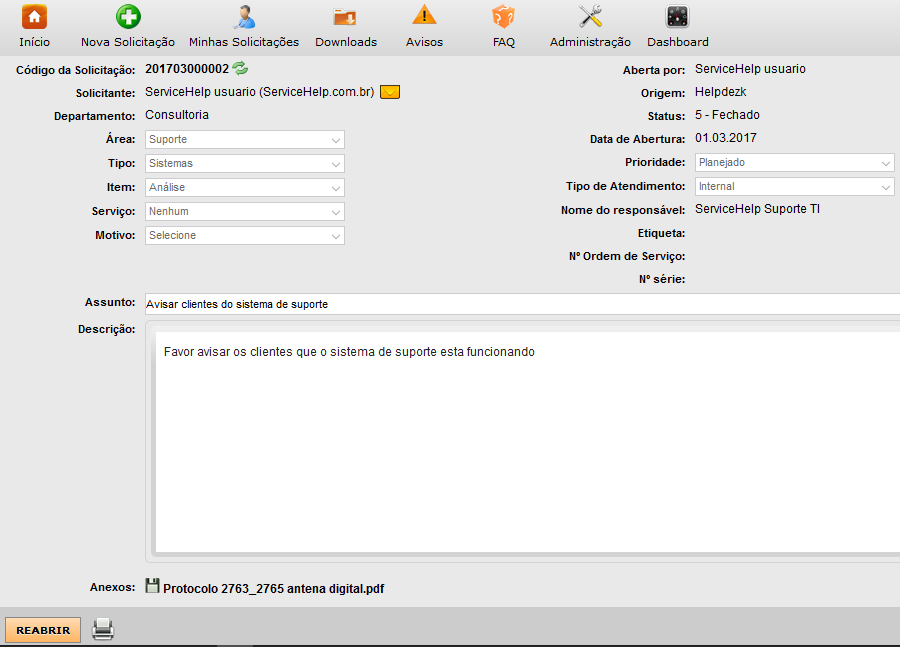The image size is (900, 647).
Task: Click the floppy disk icon beside attachment
Action: click(152, 587)
